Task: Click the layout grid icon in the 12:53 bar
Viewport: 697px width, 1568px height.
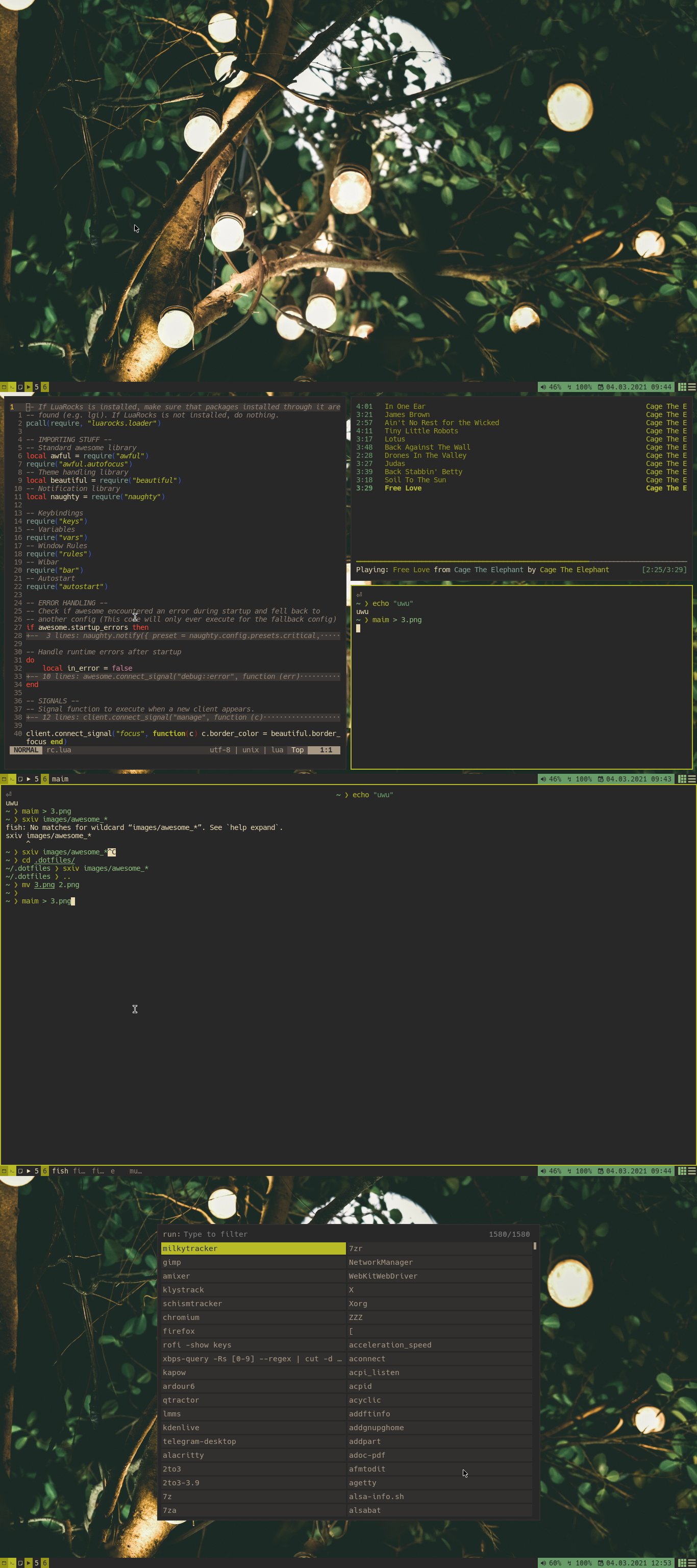Action: 682,1563
